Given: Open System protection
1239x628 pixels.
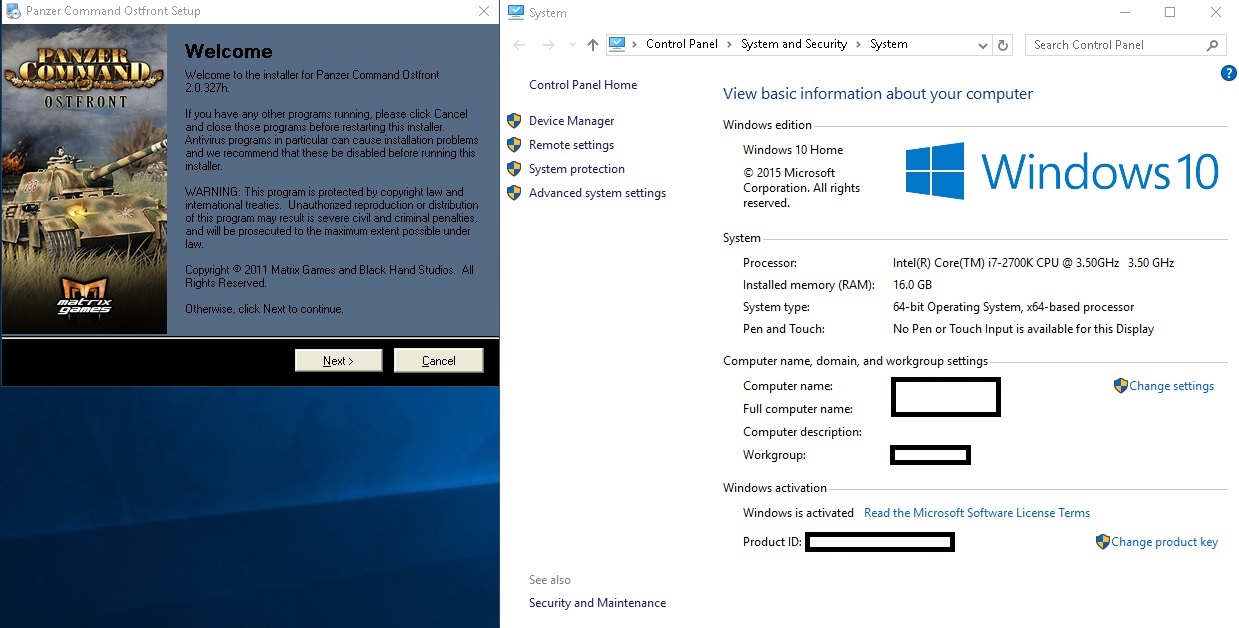Looking at the screenshot, I should [577, 169].
